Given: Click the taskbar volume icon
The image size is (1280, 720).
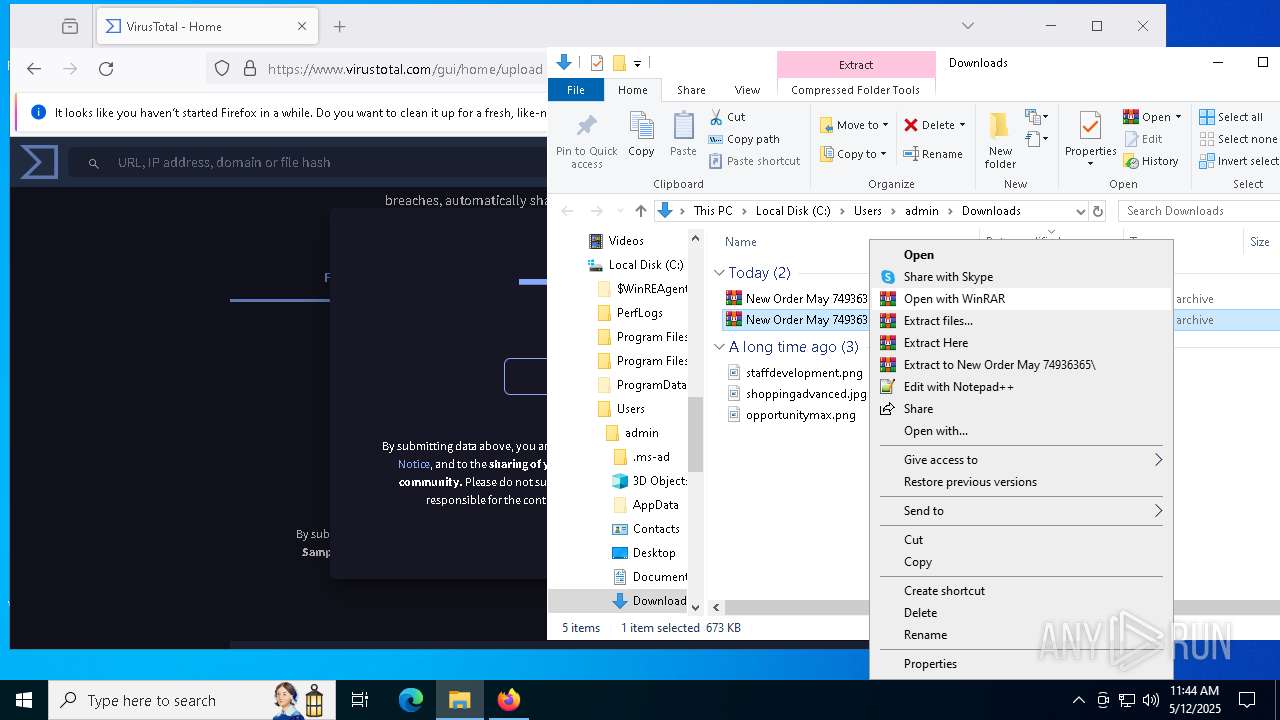Looking at the screenshot, I should coord(1151,700).
